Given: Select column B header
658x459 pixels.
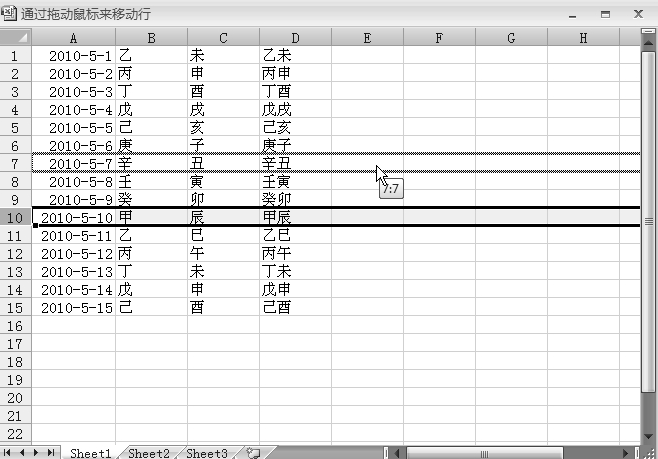Looking at the screenshot, I should (x=151, y=38).
